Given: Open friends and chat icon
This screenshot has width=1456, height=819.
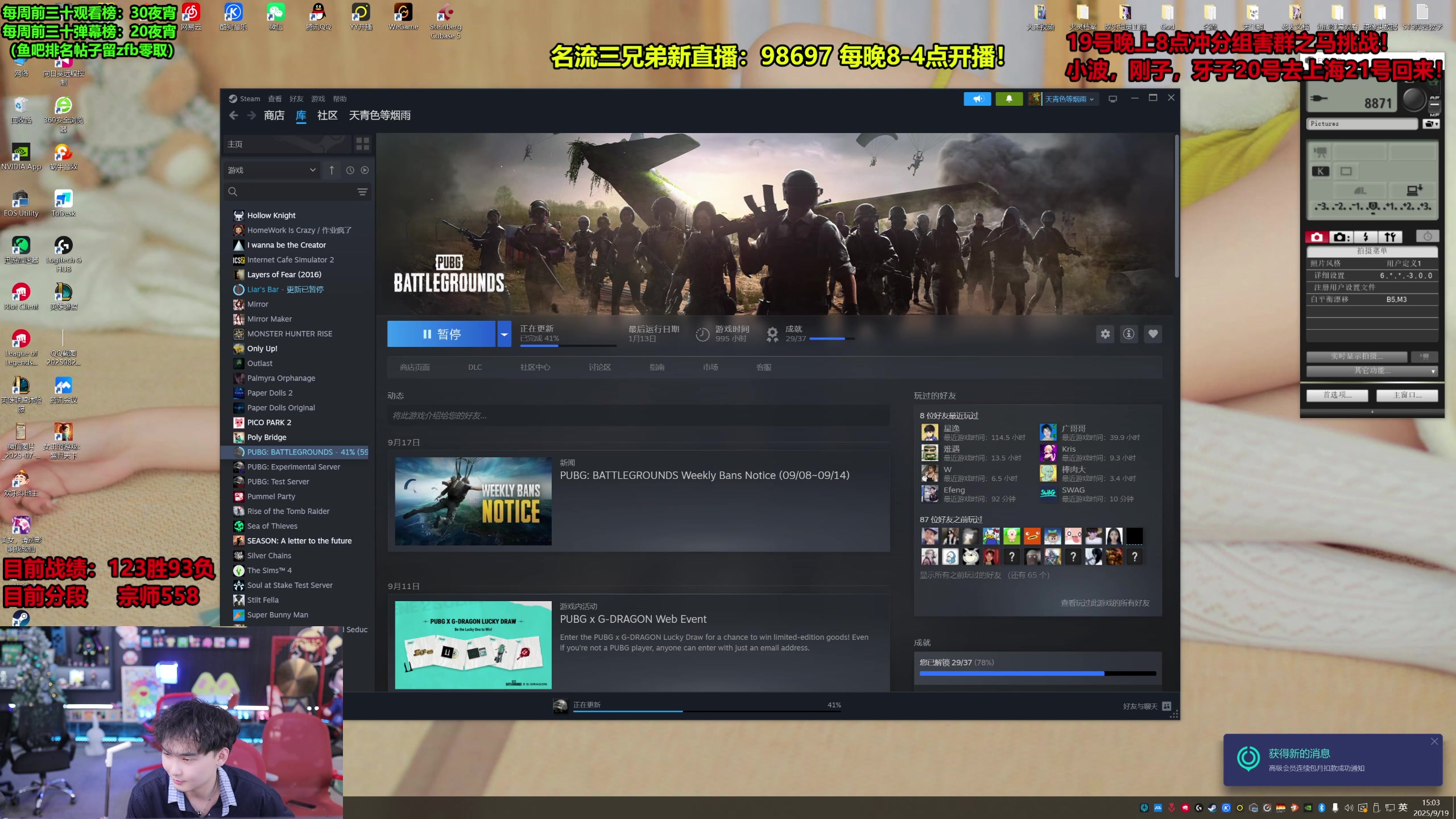Looking at the screenshot, I should [1167, 706].
